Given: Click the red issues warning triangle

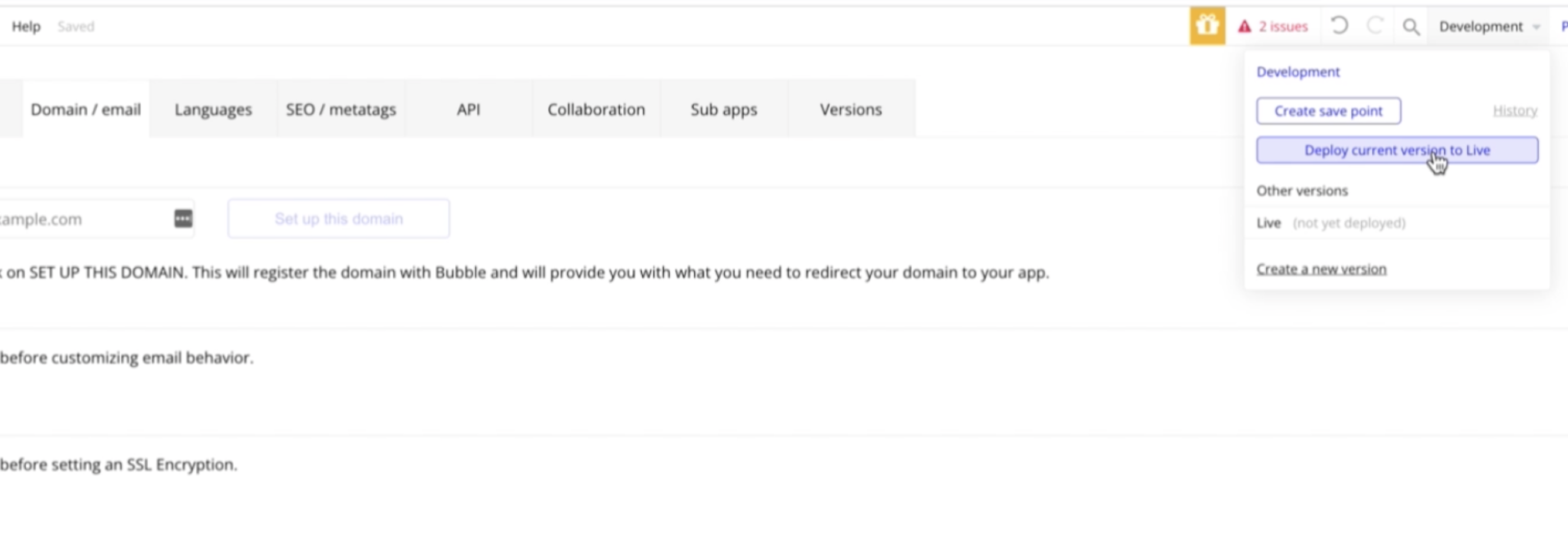Looking at the screenshot, I should pyautogui.click(x=1245, y=27).
